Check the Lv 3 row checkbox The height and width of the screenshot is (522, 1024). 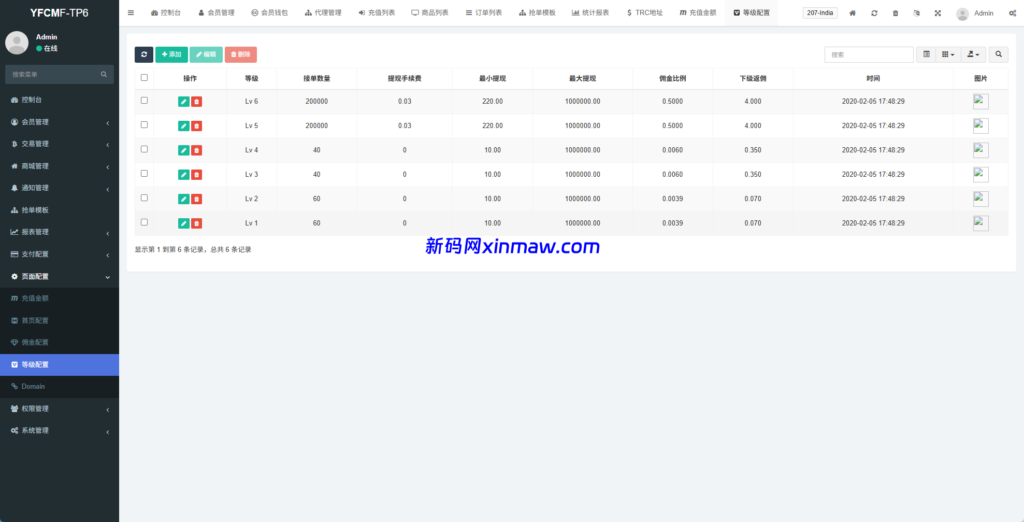(x=144, y=173)
